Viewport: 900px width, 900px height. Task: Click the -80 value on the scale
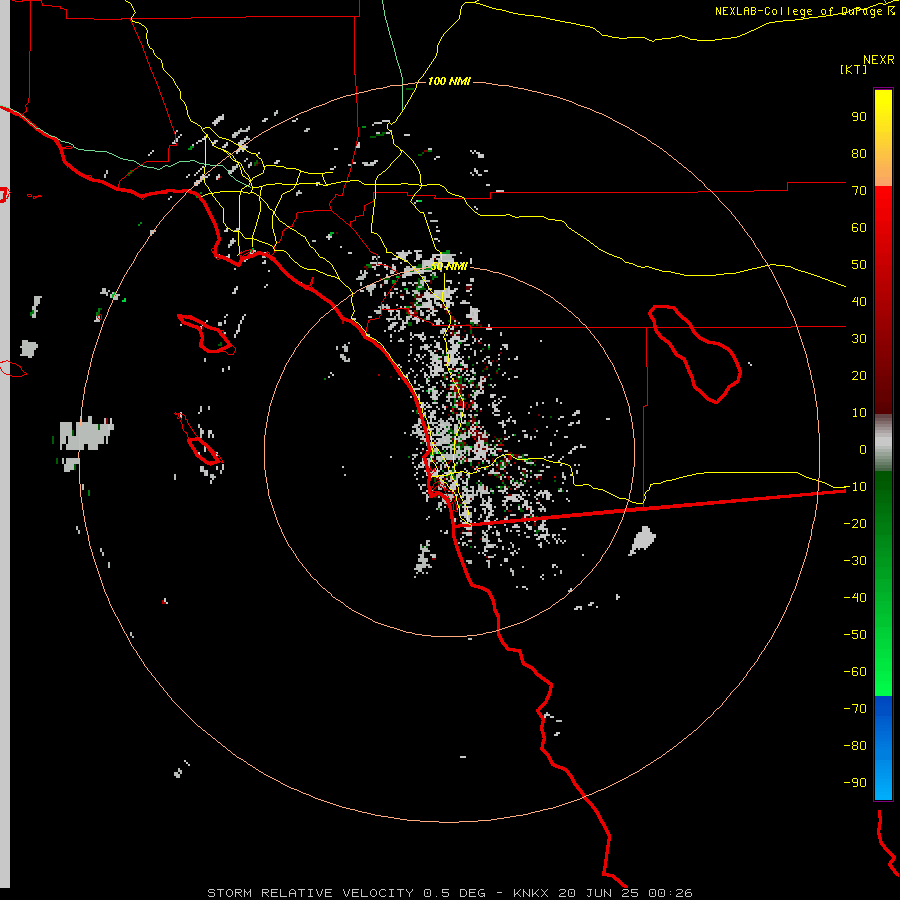pos(855,746)
